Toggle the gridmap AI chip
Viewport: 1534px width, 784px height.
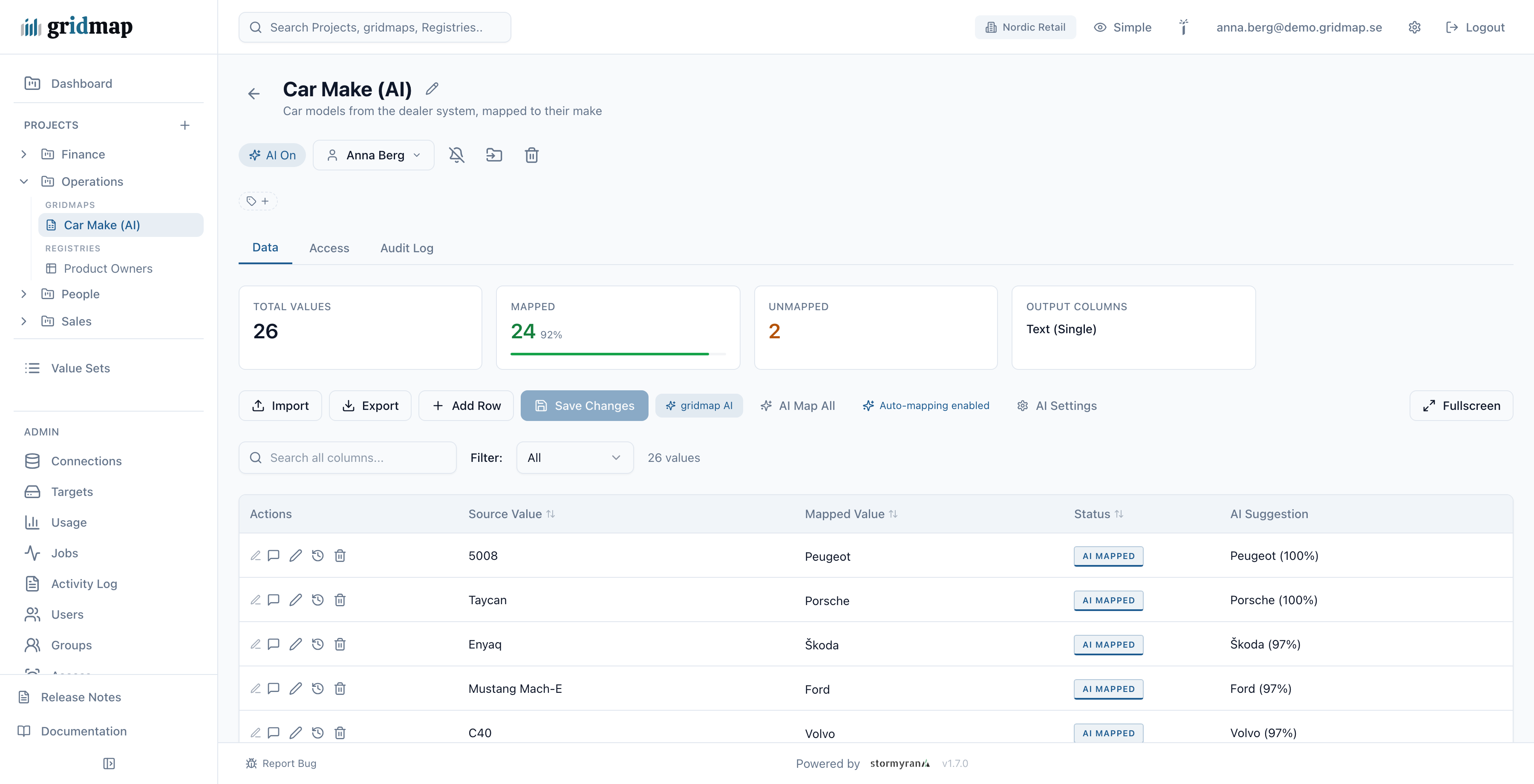pyautogui.click(x=699, y=405)
